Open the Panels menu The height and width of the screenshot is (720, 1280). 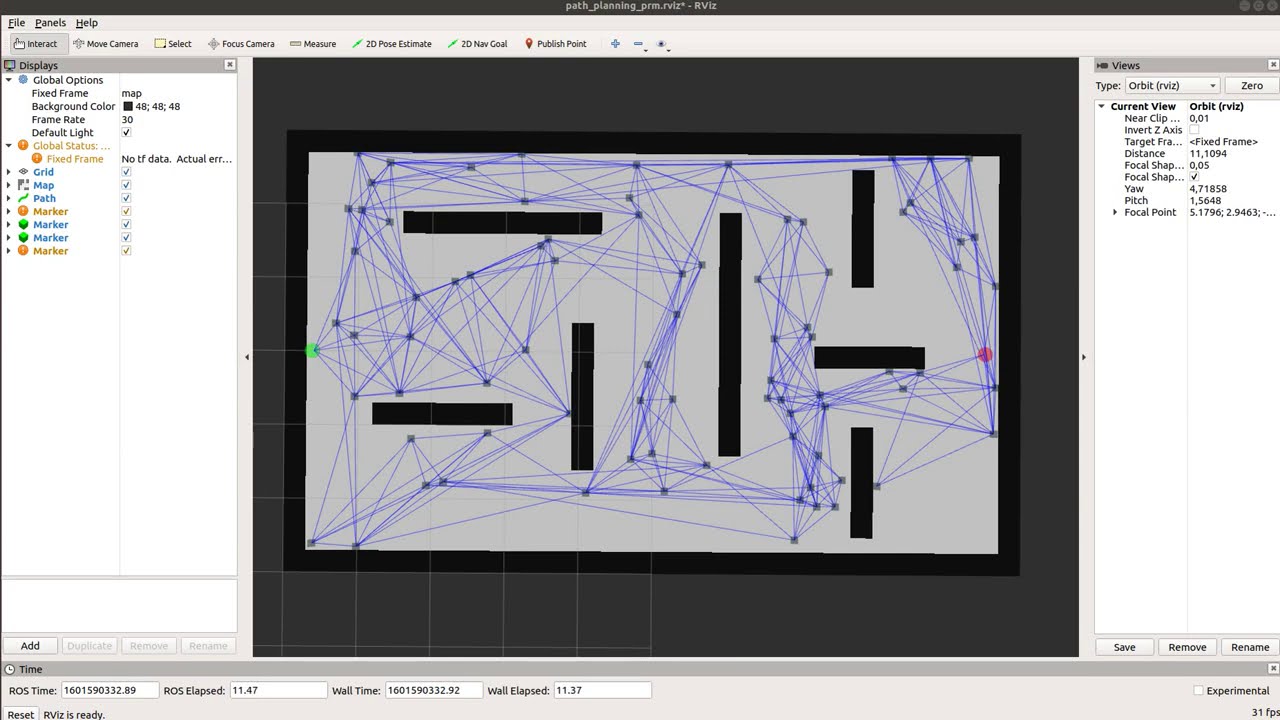(x=50, y=22)
